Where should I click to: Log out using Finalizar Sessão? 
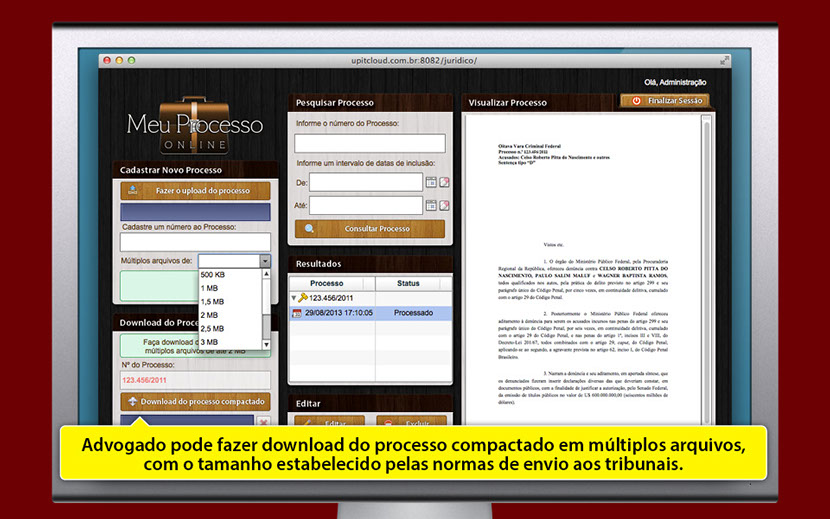click(665, 101)
